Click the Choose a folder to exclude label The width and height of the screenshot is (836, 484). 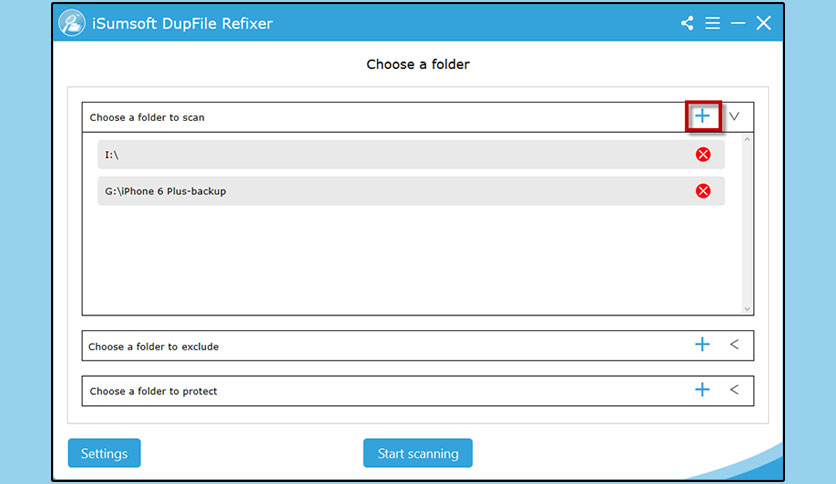[153, 346]
